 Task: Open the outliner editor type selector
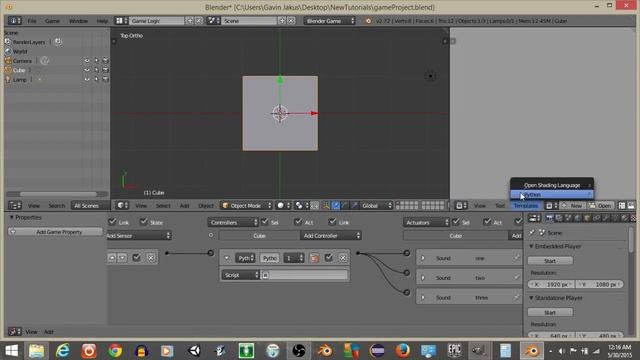click(15, 206)
